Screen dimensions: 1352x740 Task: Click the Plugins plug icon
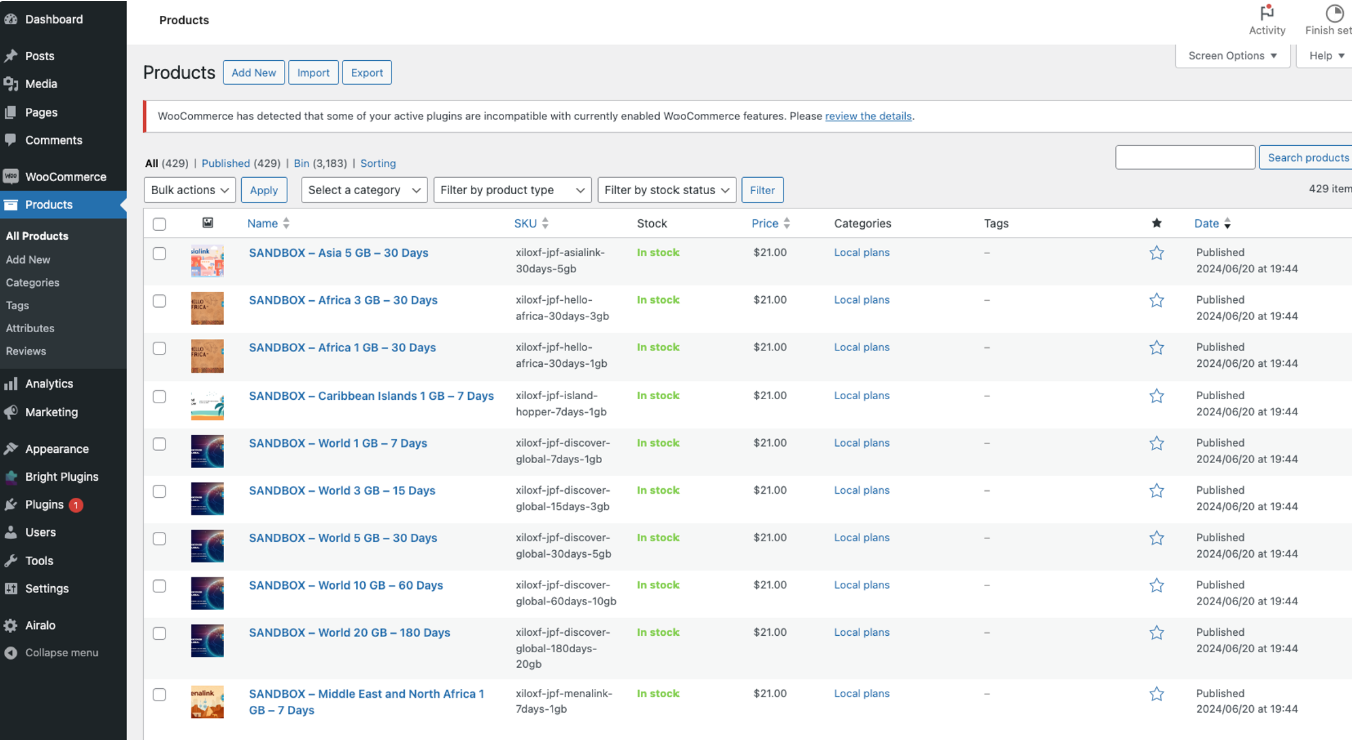(x=11, y=505)
